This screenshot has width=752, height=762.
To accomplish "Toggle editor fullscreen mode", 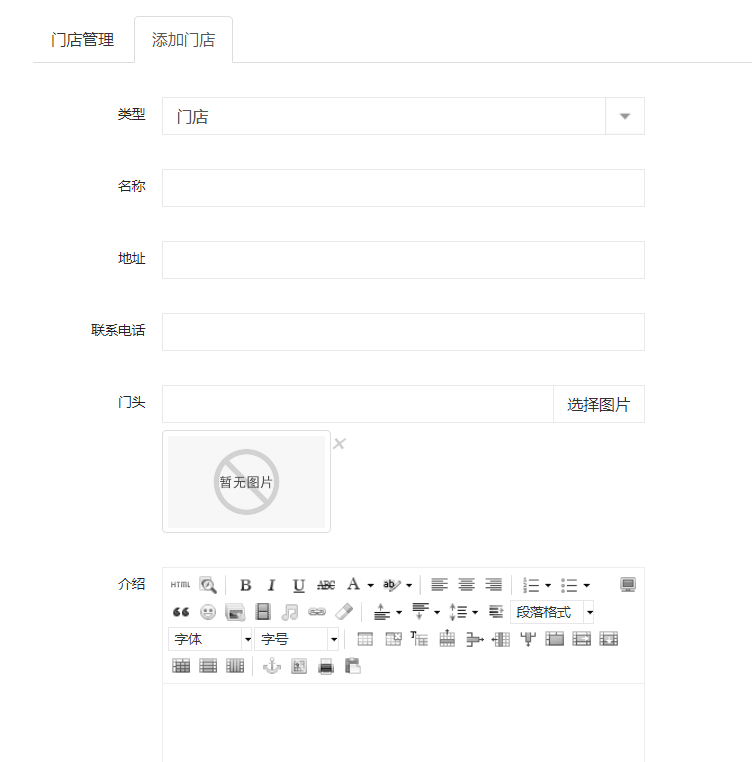I will [x=628, y=584].
